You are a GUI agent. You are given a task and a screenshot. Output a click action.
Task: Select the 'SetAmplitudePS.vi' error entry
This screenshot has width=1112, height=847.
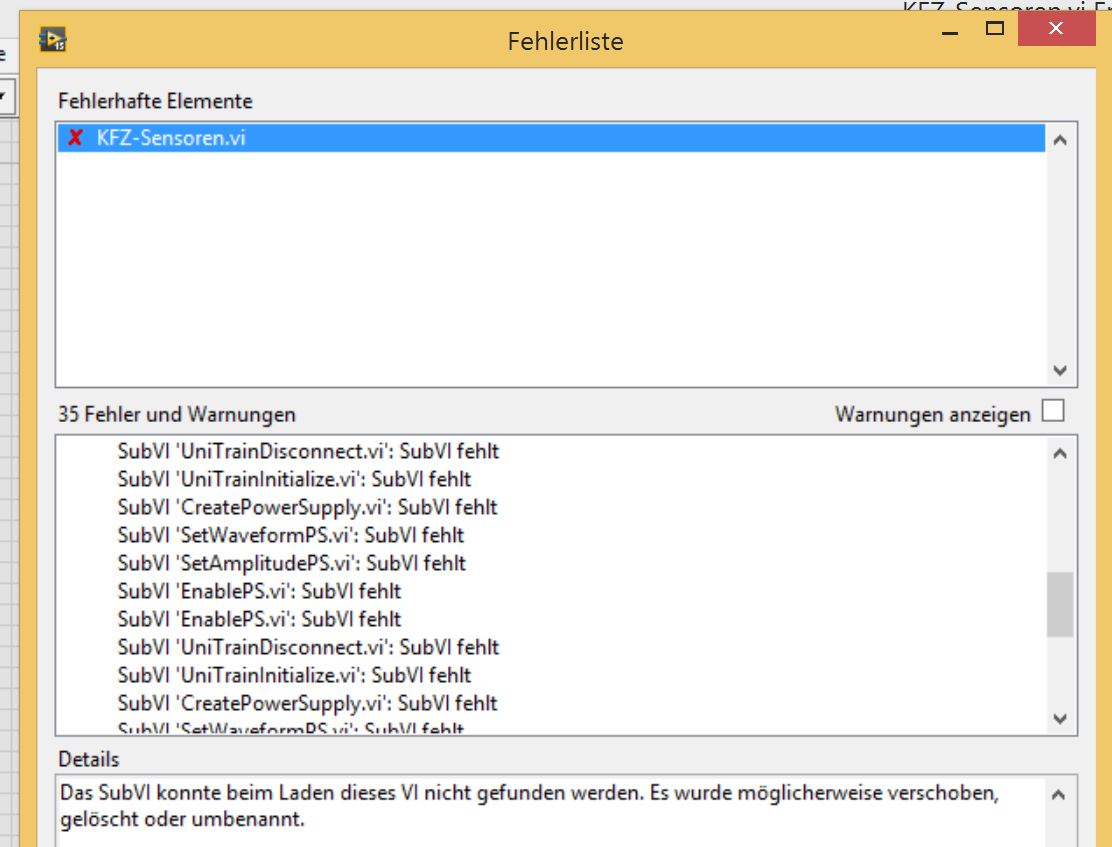(x=291, y=563)
